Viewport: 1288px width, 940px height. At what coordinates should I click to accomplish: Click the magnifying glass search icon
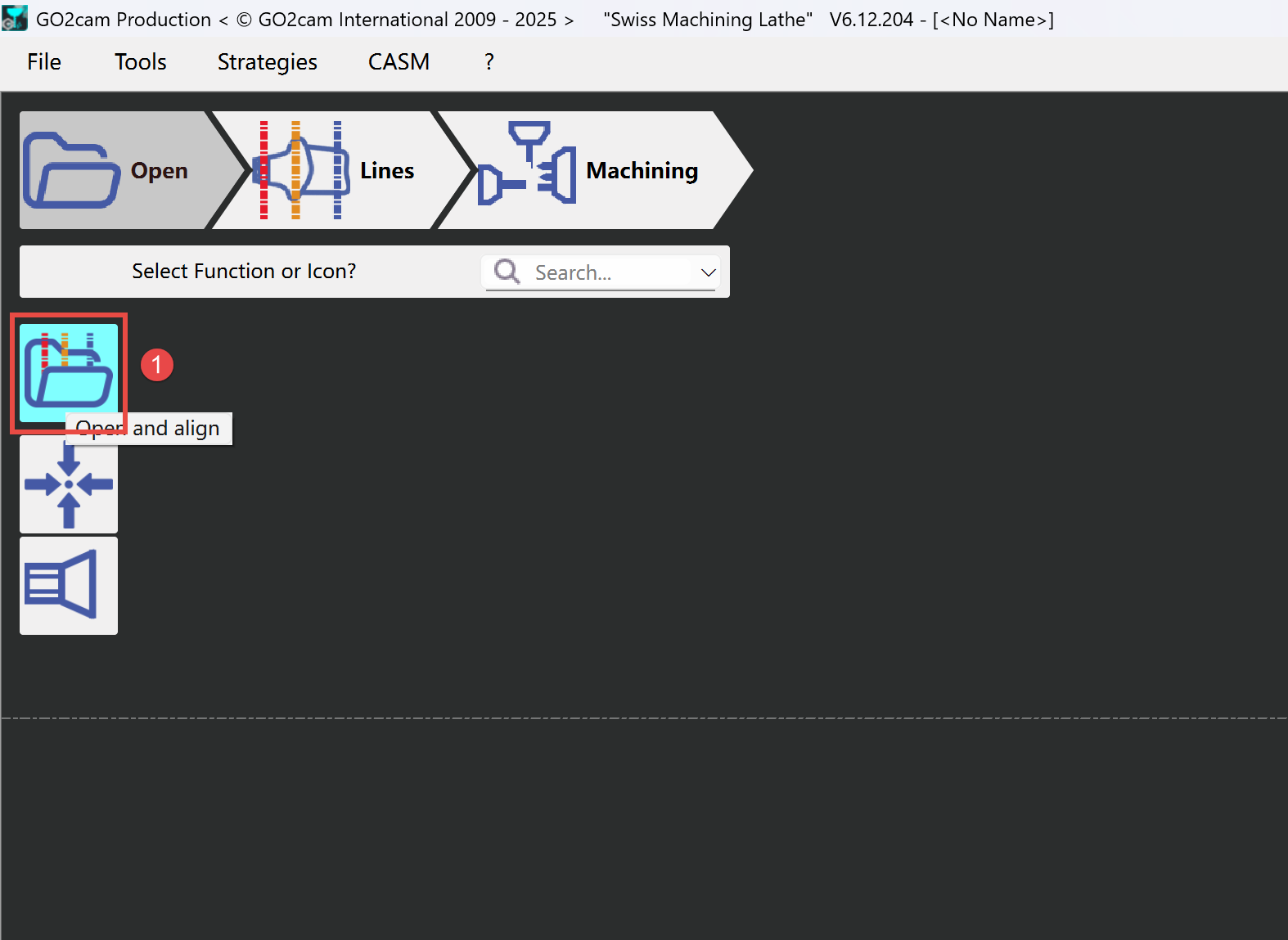[507, 272]
